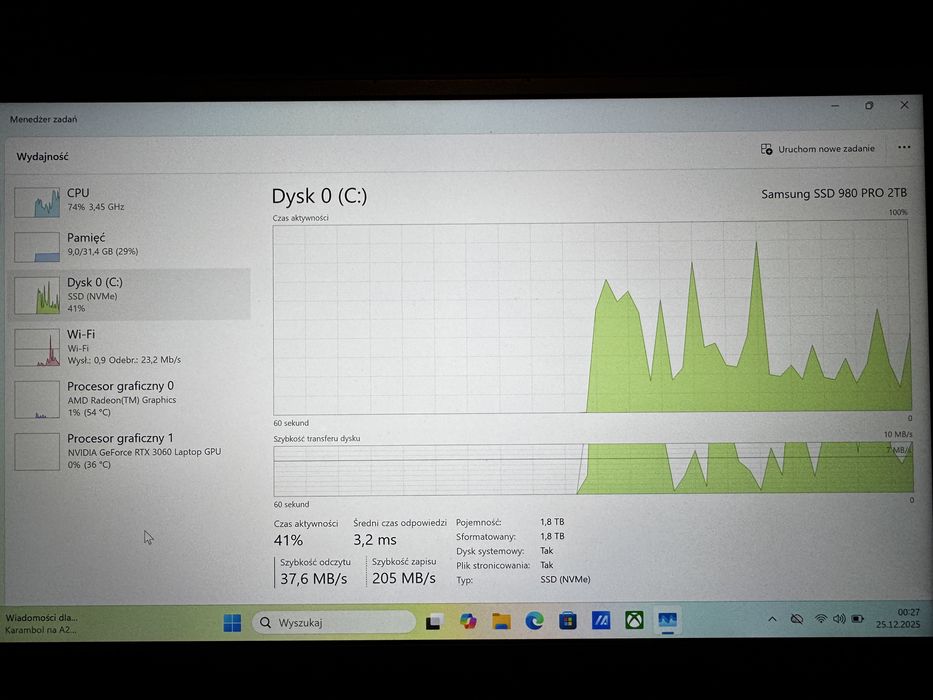Launch Microsoft Edge from the taskbar
The image size is (933, 700).
(x=534, y=621)
